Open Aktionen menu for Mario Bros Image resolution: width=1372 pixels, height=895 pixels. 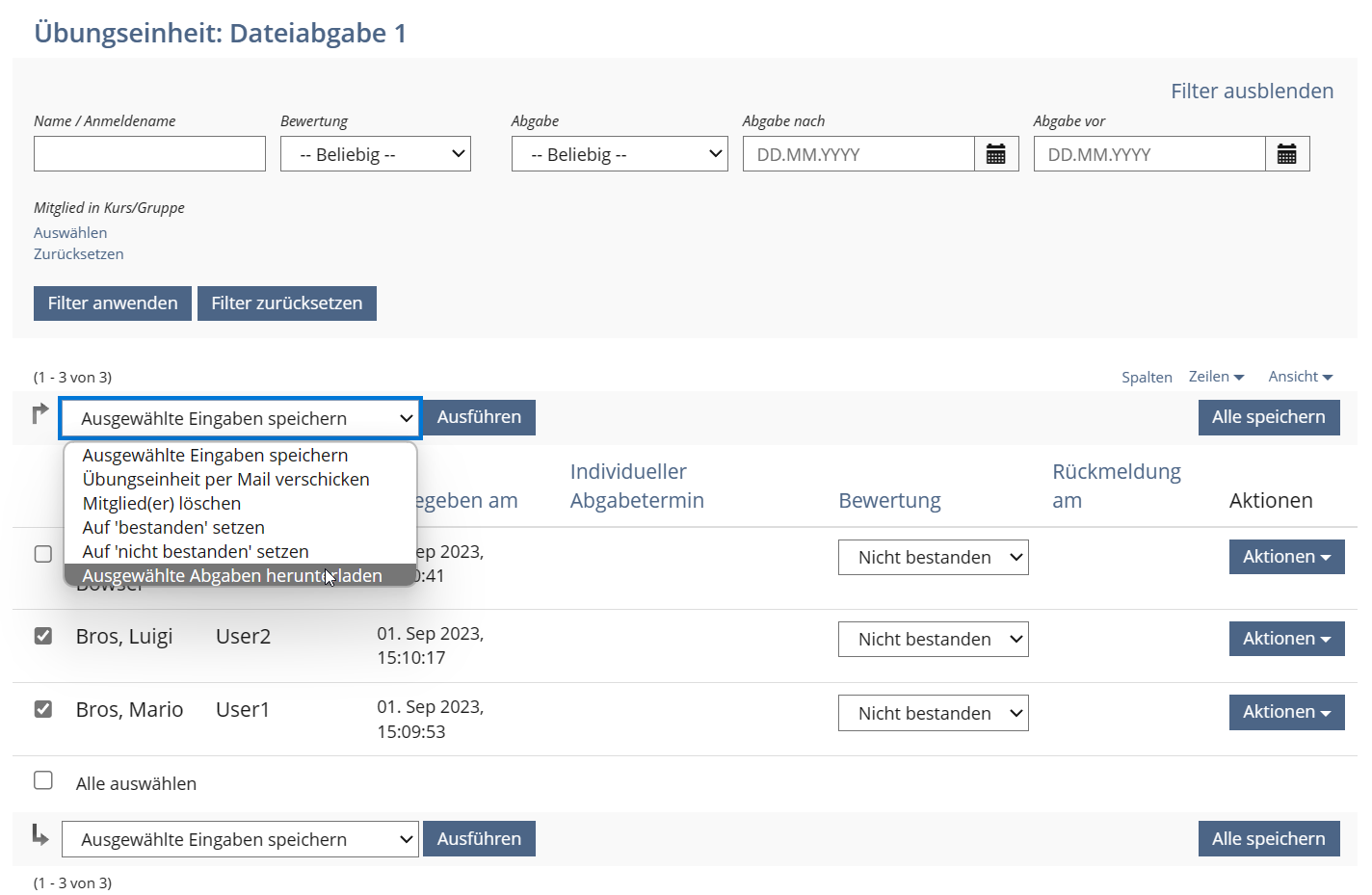(1285, 712)
